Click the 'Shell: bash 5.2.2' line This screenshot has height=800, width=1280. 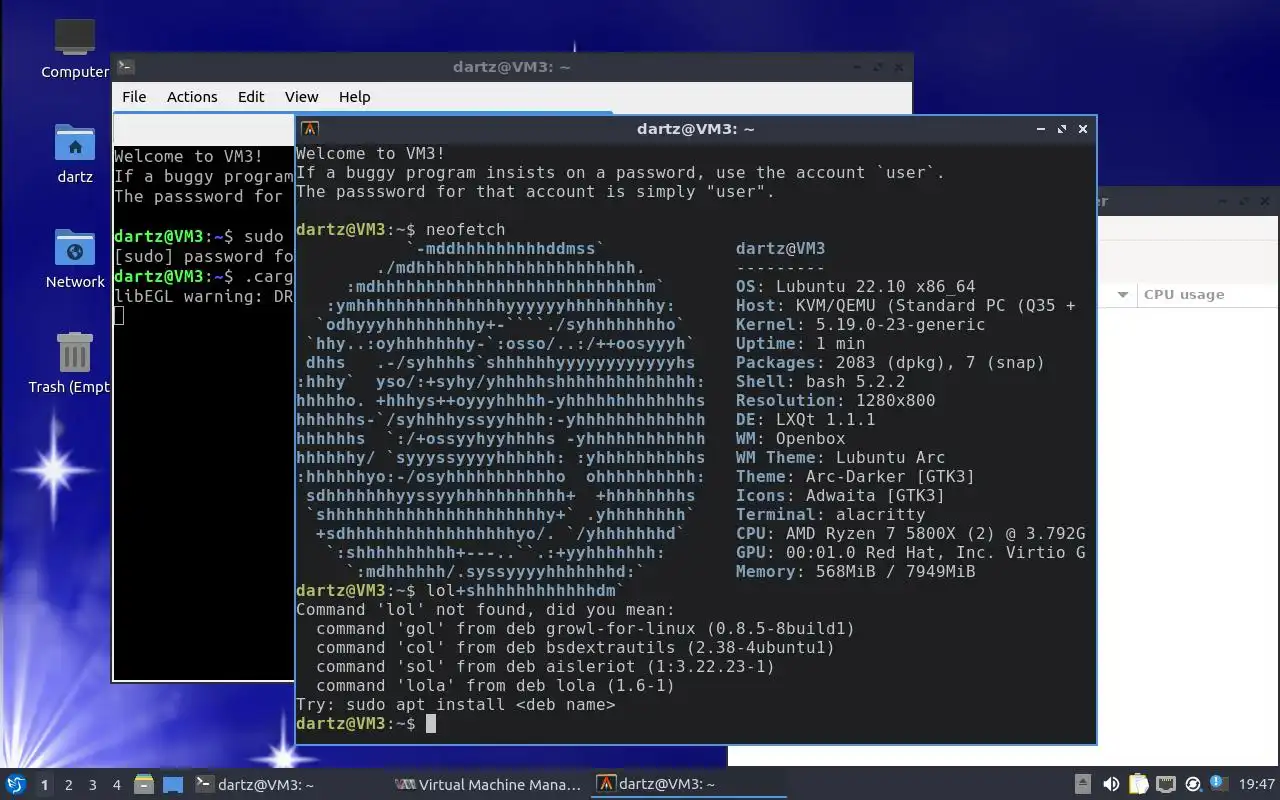point(820,382)
